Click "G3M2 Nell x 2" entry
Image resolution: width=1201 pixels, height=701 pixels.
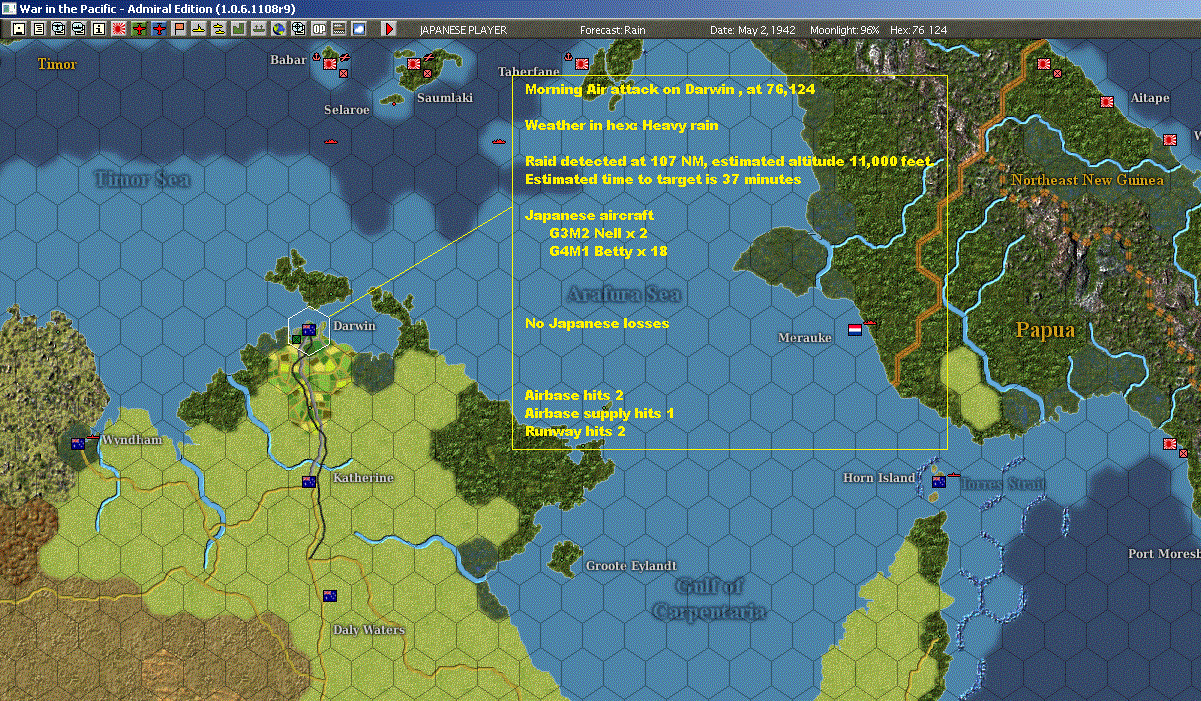pyautogui.click(x=599, y=234)
